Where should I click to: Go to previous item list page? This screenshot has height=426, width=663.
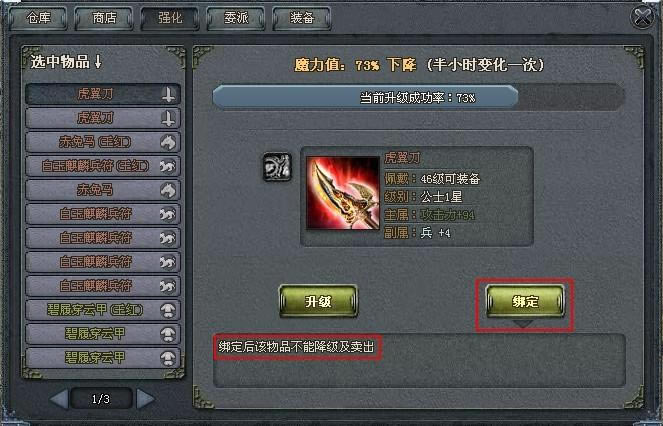[x=59, y=399]
